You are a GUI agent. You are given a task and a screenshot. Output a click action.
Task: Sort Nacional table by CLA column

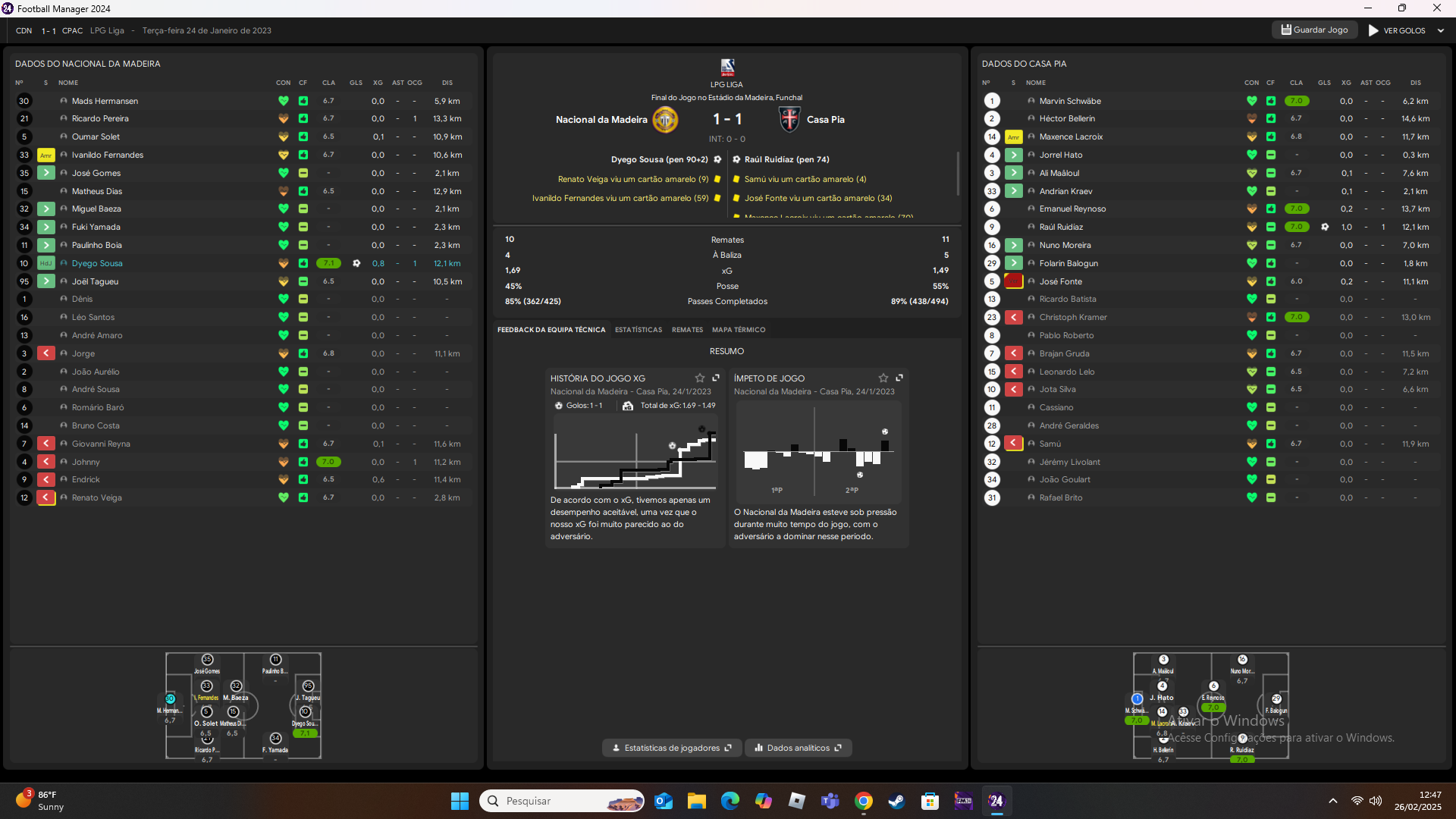tap(328, 83)
